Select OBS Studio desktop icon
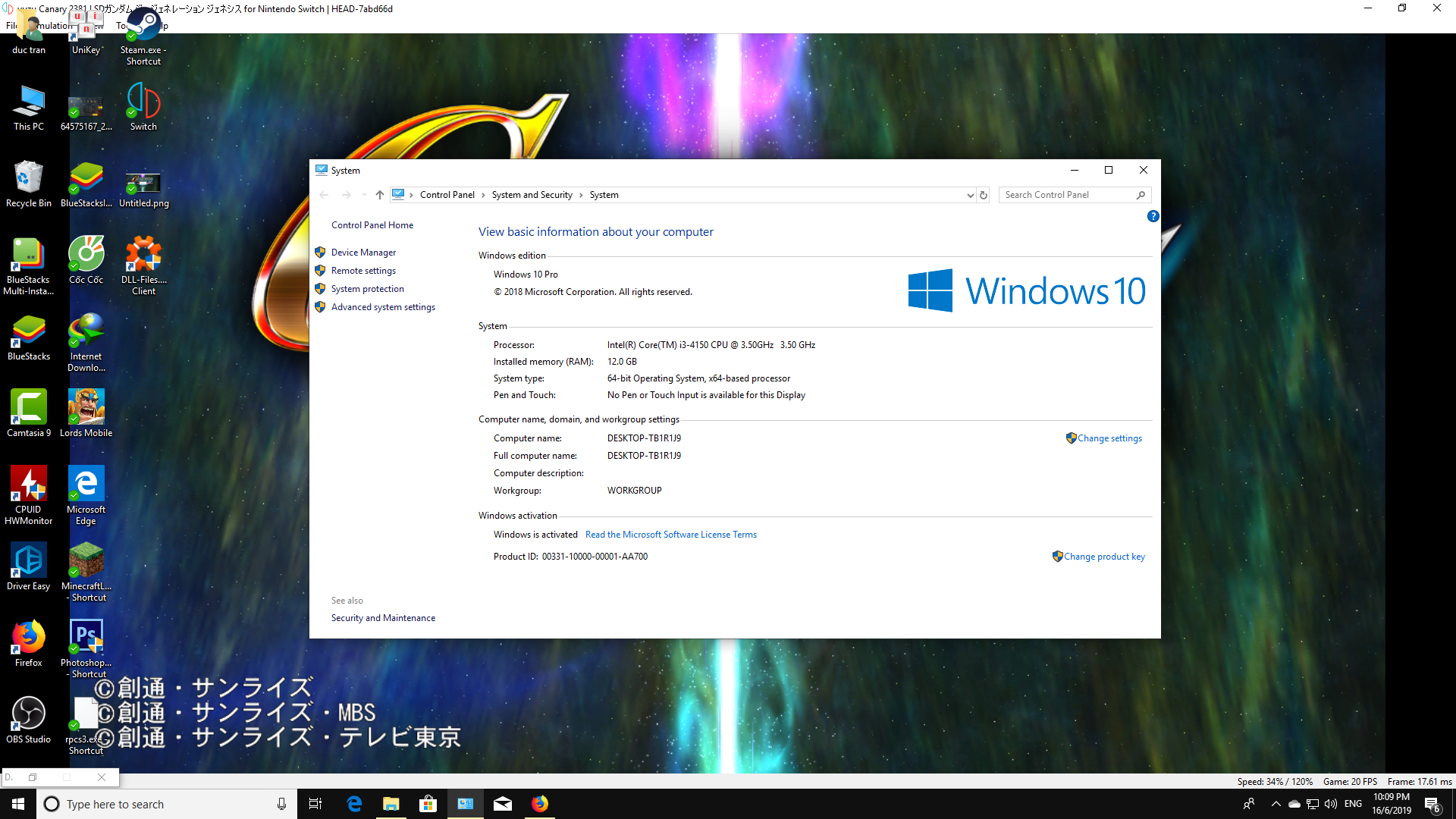This screenshot has height=819, width=1456. click(x=29, y=720)
